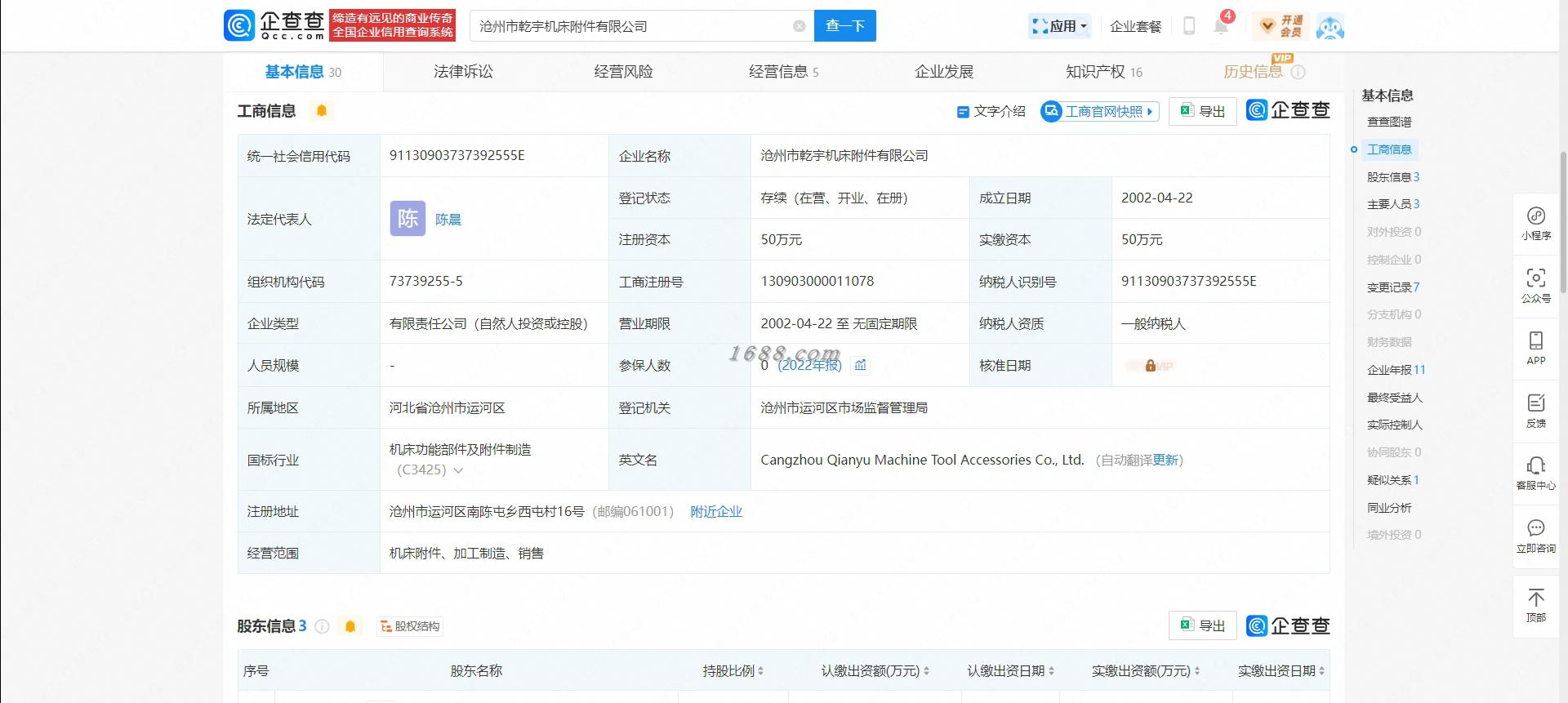The height and width of the screenshot is (703, 1568).
Task: Switch to the 历史信息 VIP tab
Action: pos(1254,71)
